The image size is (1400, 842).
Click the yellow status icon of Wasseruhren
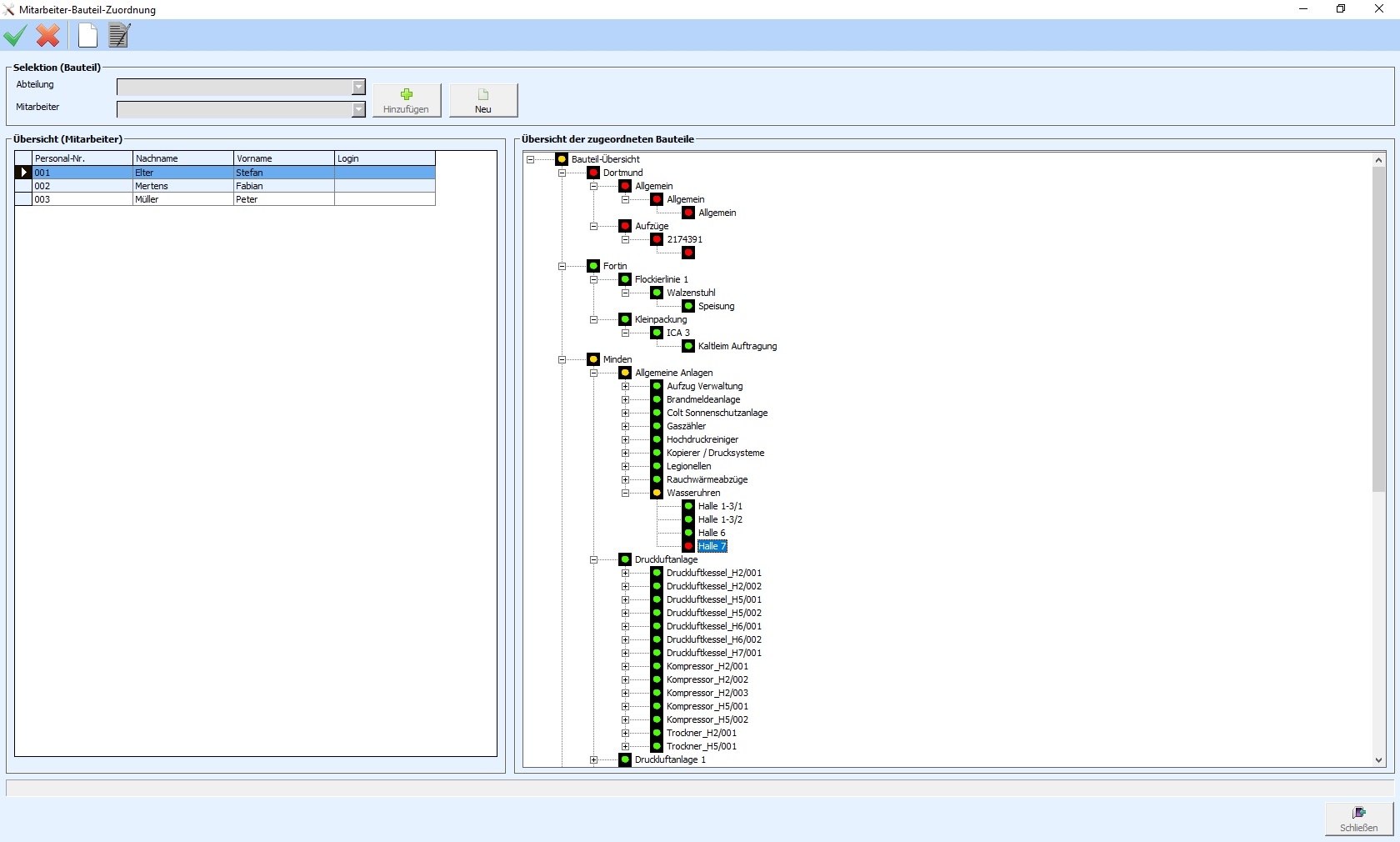pyautogui.click(x=657, y=493)
